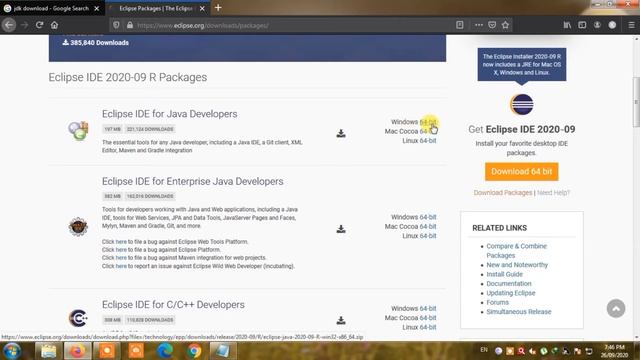This screenshot has height=360, width=640.
Task: Click the C/C++ Developers package icon
Action: pyautogui.click(x=78, y=318)
